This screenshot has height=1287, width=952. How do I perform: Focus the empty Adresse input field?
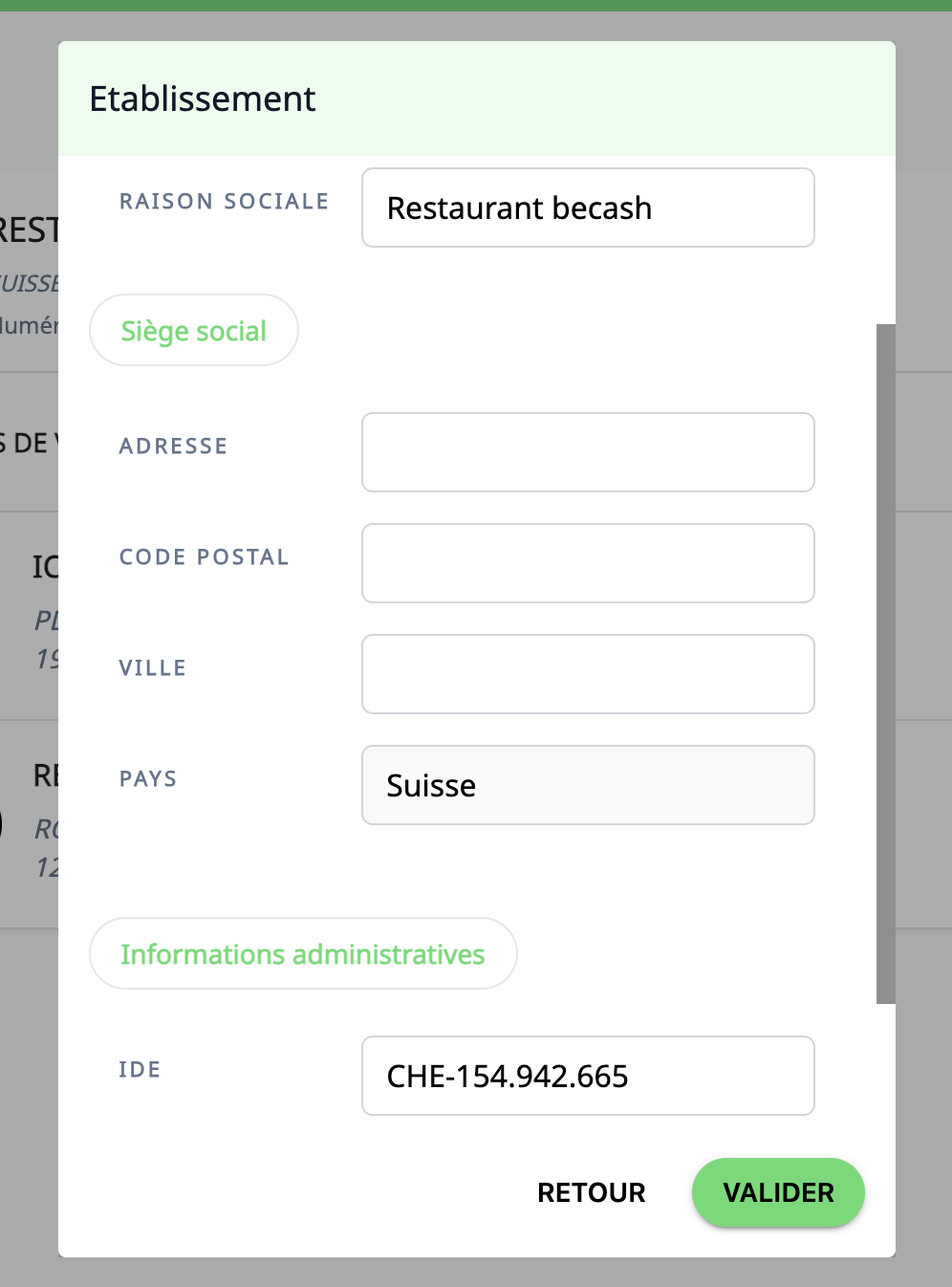coord(587,452)
